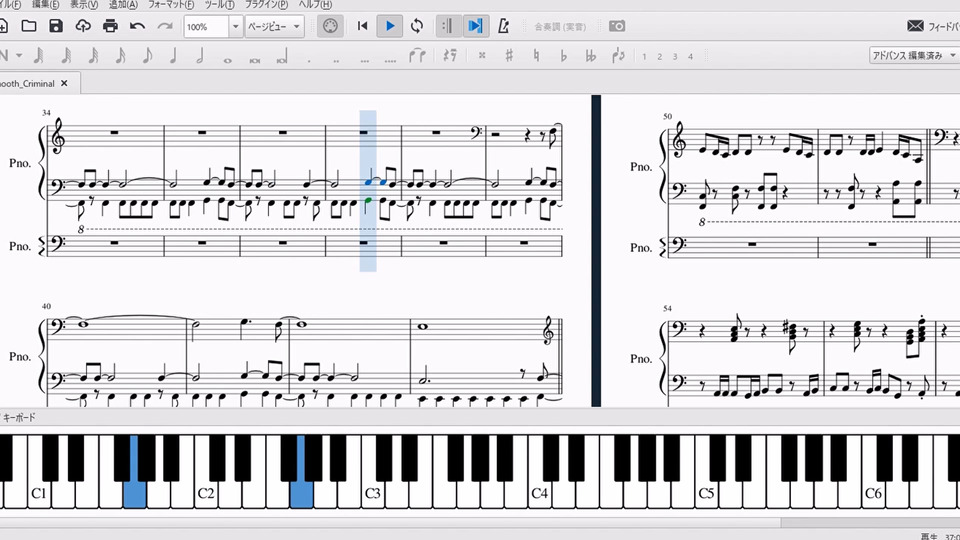Open the プラグイン(P) menu
Image resolution: width=960 pixels, height=540 pixels.
(266, 4)
